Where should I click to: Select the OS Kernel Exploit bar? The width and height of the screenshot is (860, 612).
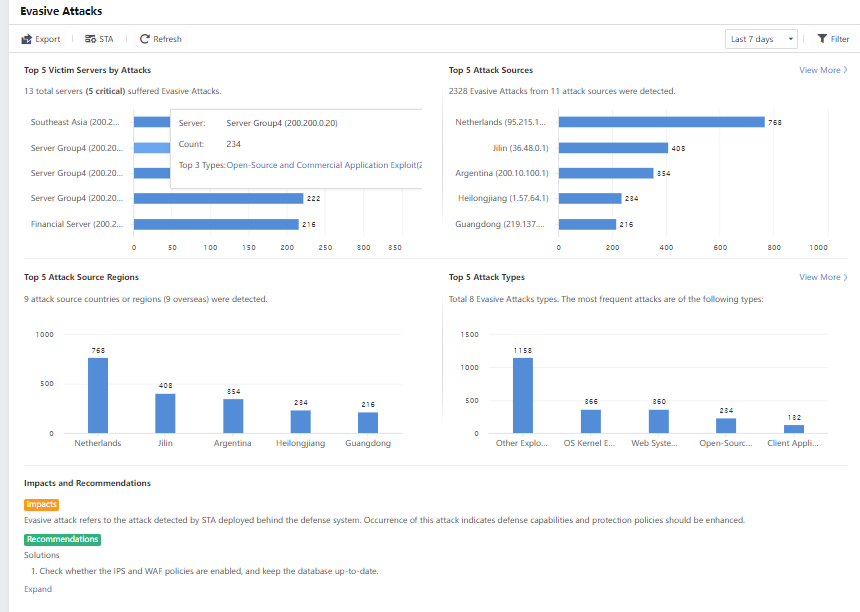[x=591, y=421]
